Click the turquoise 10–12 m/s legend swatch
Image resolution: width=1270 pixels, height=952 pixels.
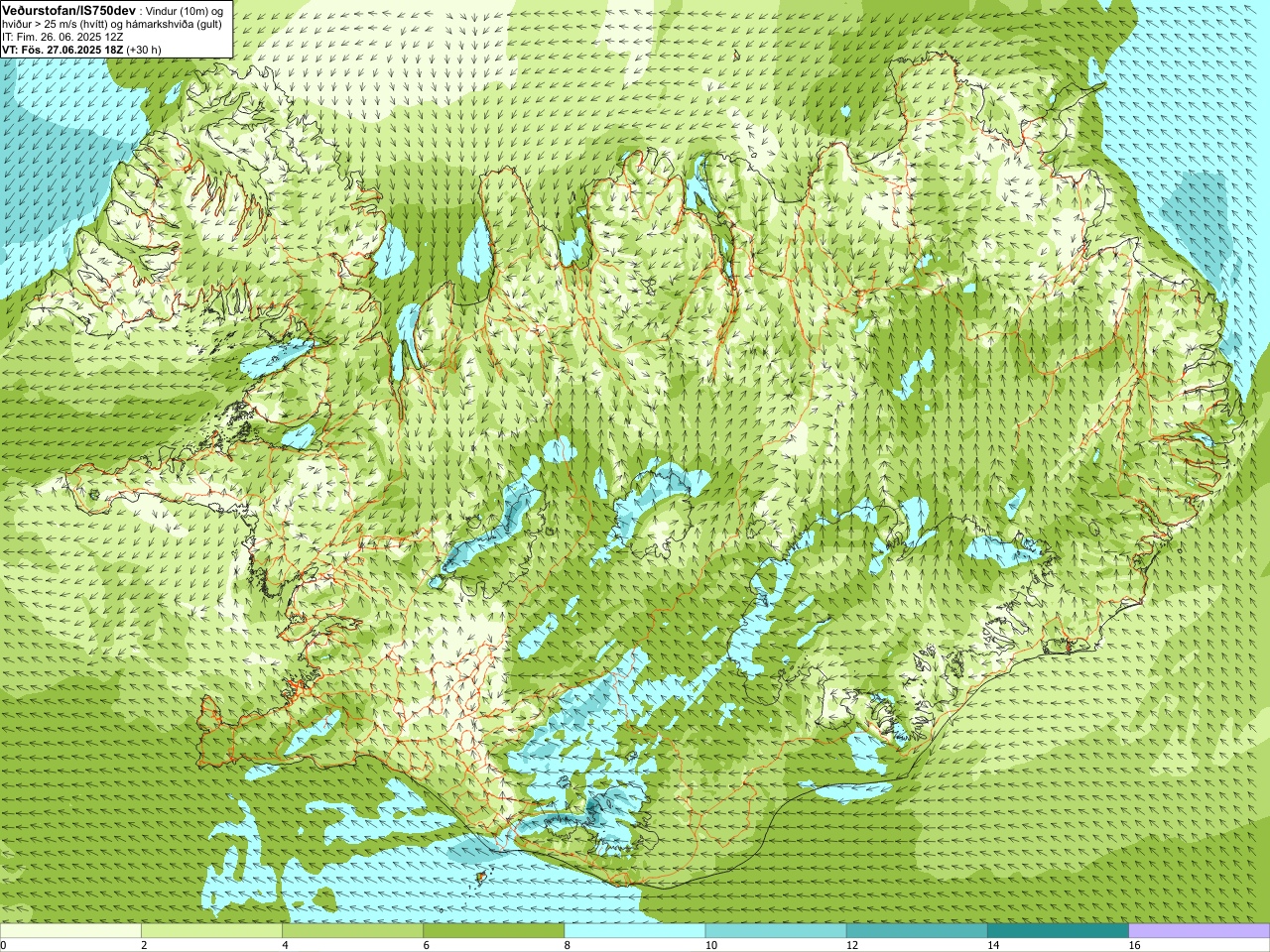pos(776,931)
